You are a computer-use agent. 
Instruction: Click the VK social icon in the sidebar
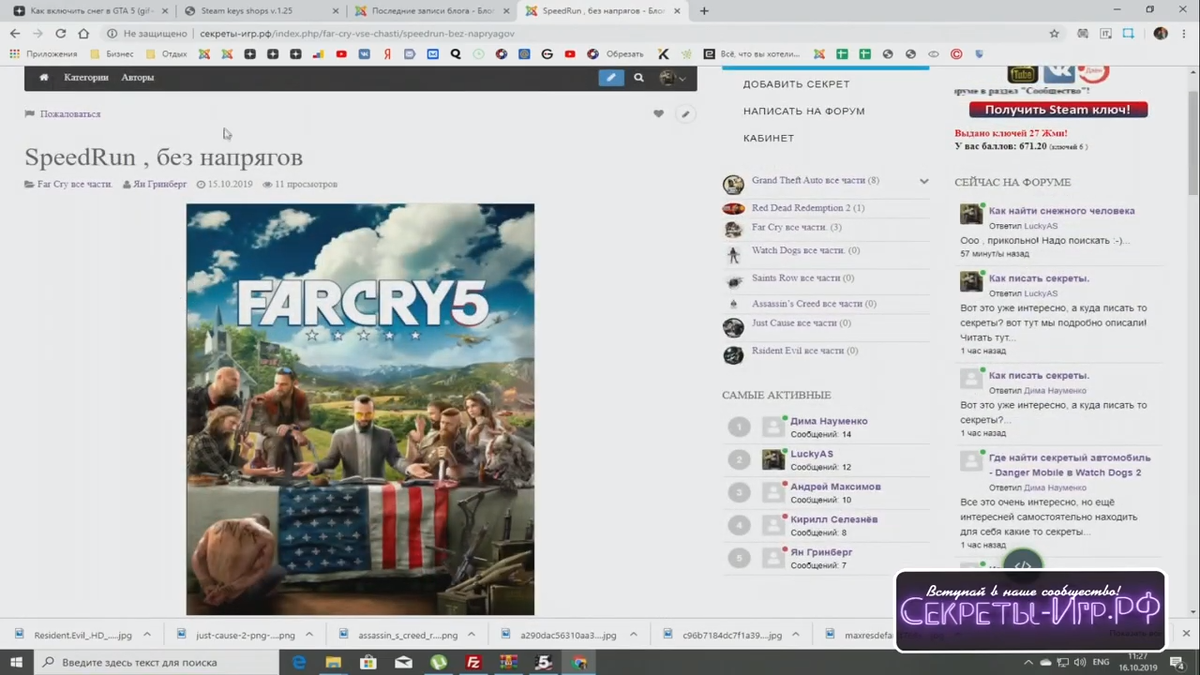[1058, 72]
